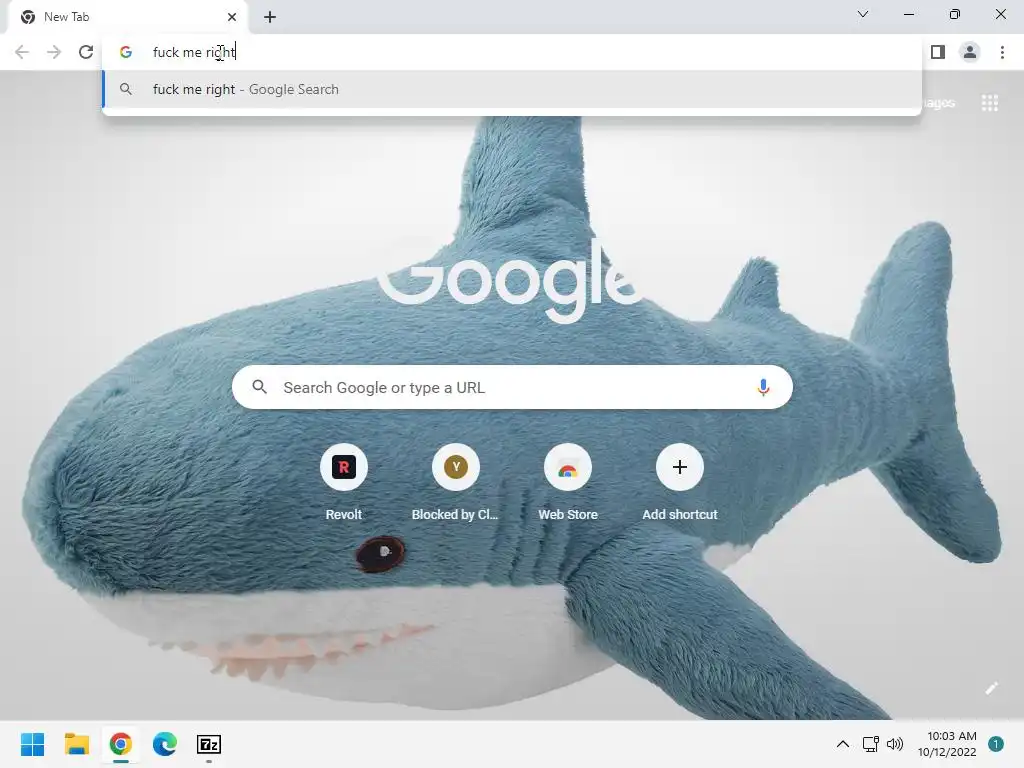Open 7-Zip from the taskbar
Viewport: 1024px width, 768px height.
coord(209,744)
